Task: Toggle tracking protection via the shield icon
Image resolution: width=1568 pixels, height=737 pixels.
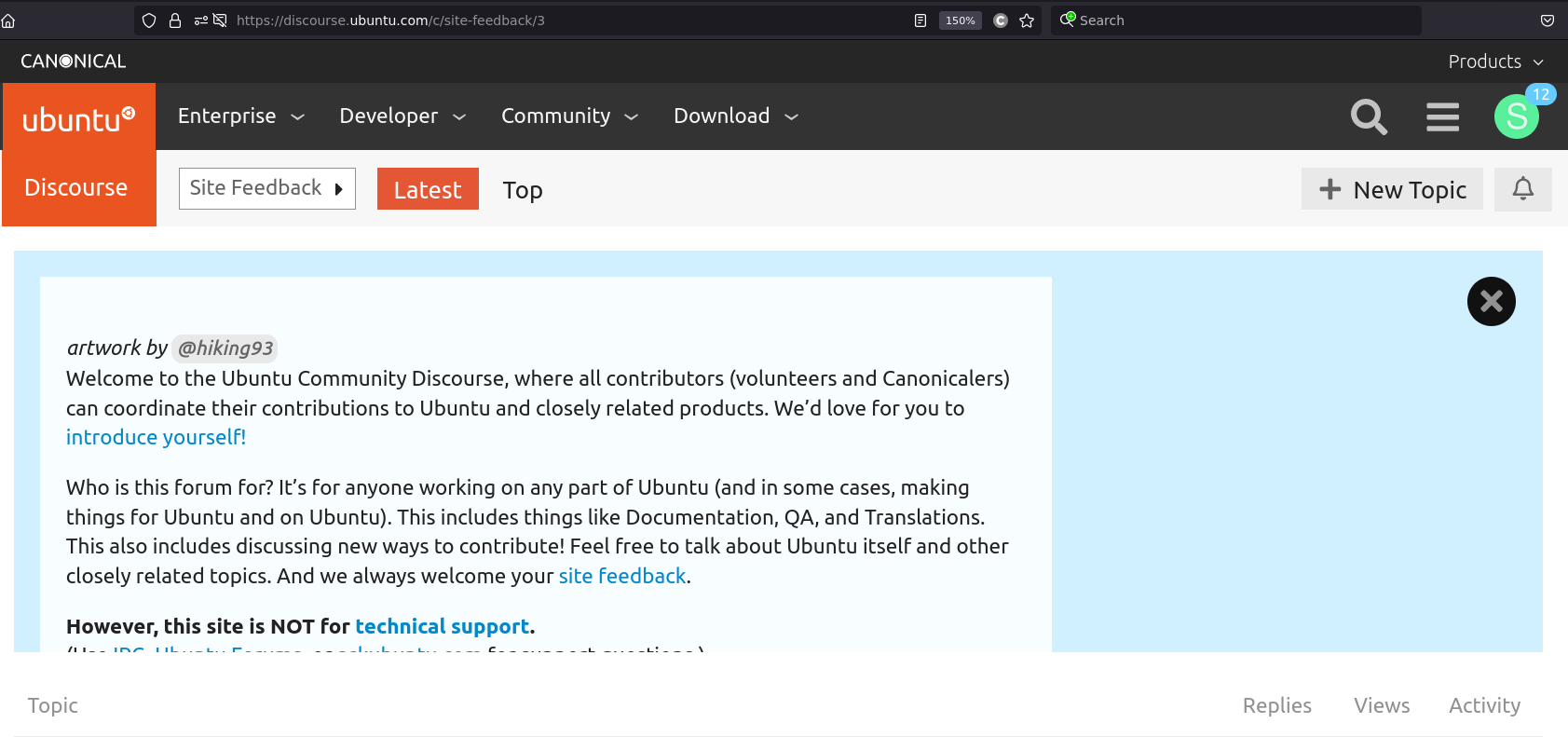Action: point(148,20)
